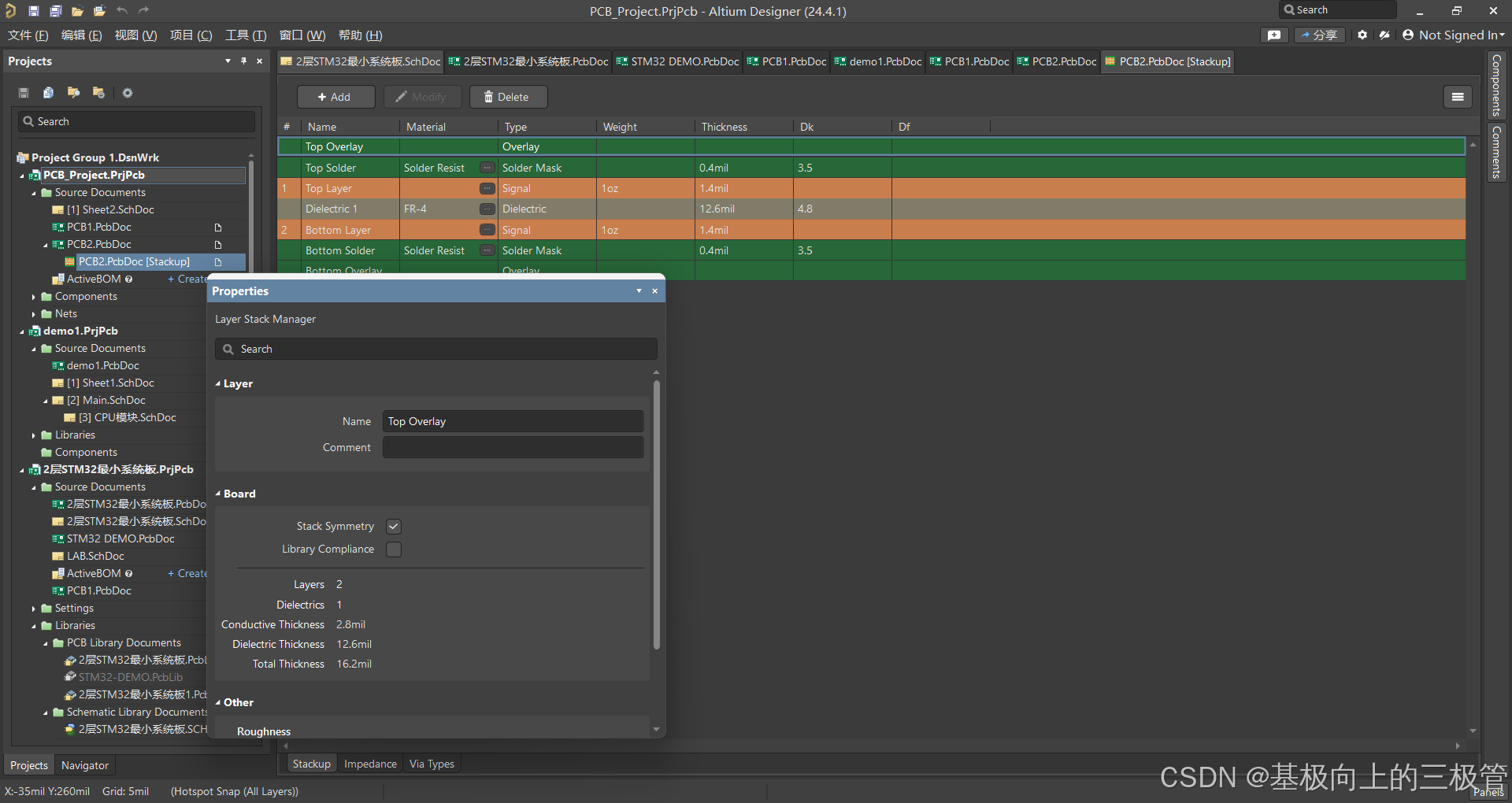Screen dimensions: 1512x803
Task: Click the save icon in Projects panel toolbar
Action: tap(24, 93)
